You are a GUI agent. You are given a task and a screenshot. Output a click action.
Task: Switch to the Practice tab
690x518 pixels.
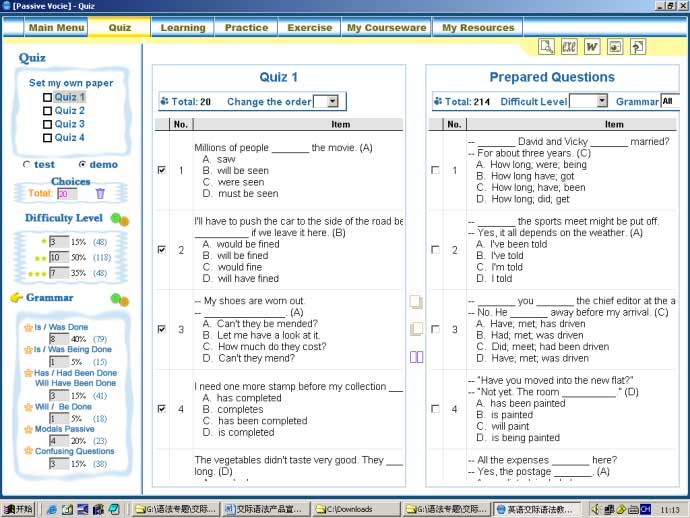pyautogui.click(x=246, y=28)
